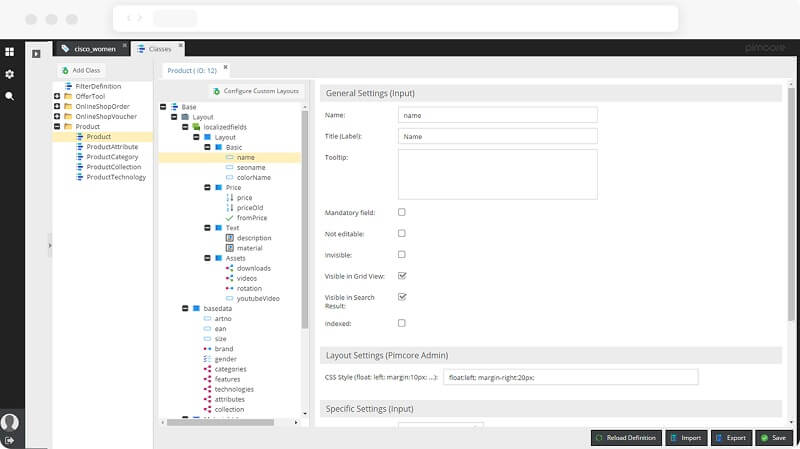Click the relation icon beside rotation
Viewport: 800px width, 449px height.
click(230, 288)
